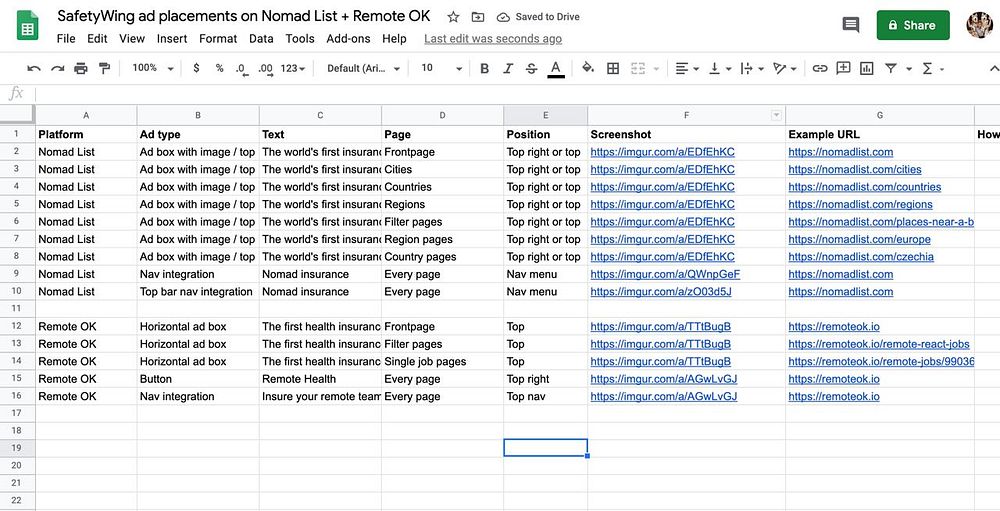Click the undo icon
Screen dimensions: 1000x511
tap(33, 68)
